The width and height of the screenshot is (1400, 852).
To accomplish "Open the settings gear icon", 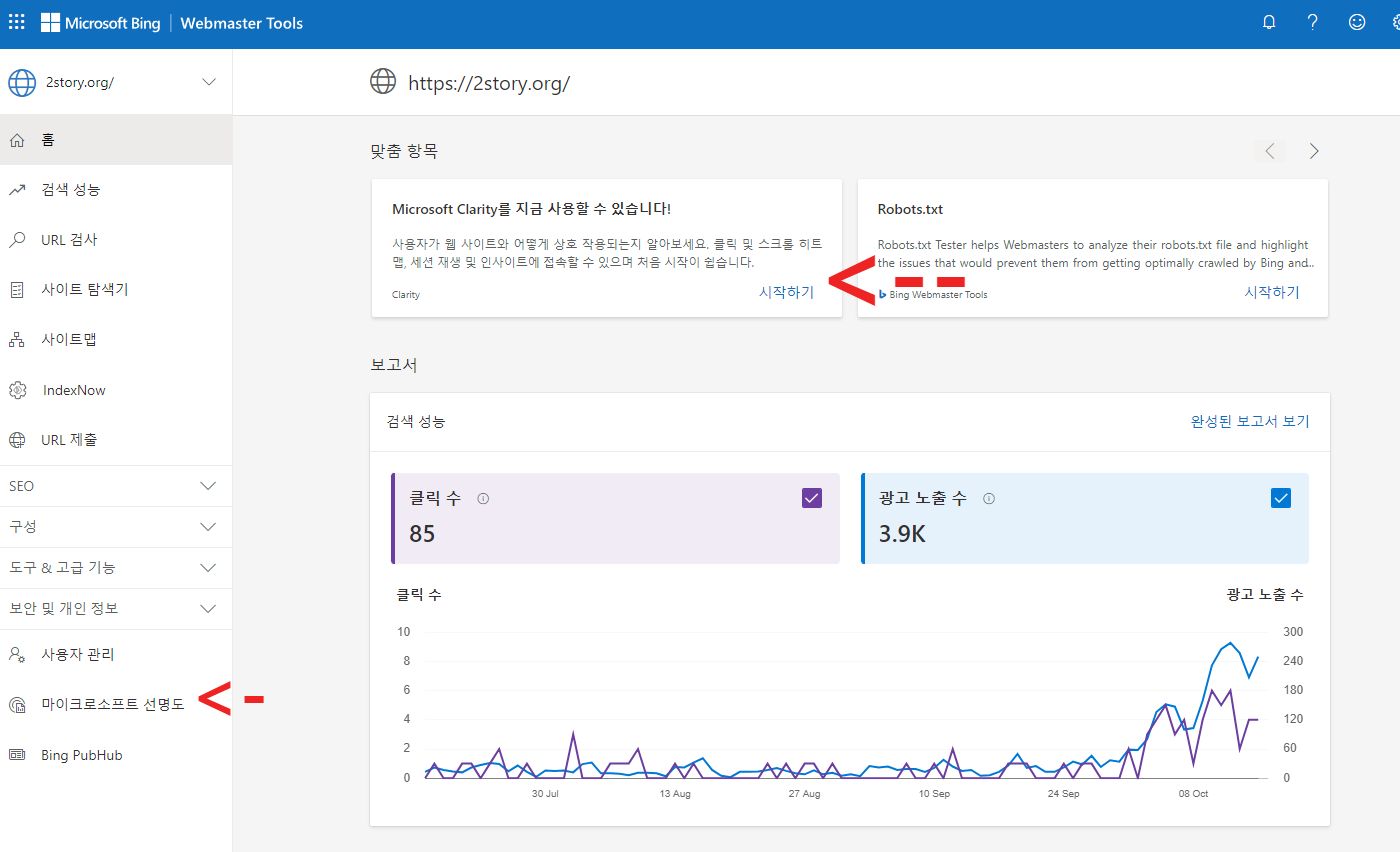I will 1396,22.
